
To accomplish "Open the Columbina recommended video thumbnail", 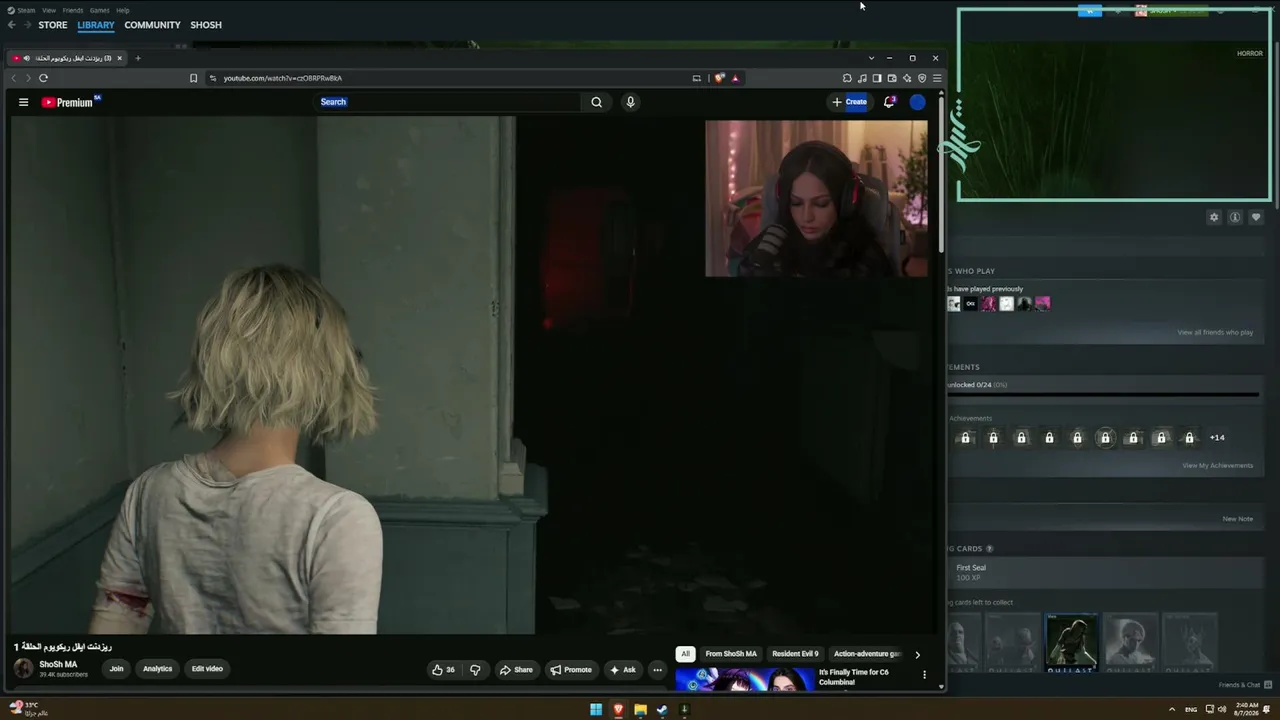I will point(745,680).
